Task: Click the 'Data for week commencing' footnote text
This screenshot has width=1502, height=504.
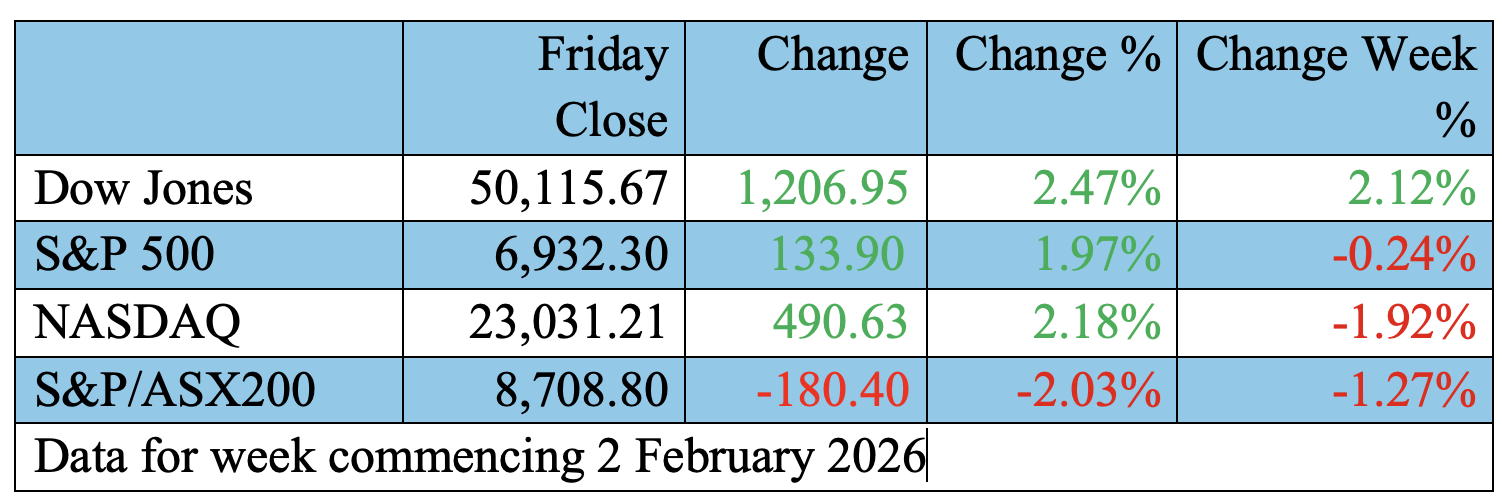Action: point(480,456)
